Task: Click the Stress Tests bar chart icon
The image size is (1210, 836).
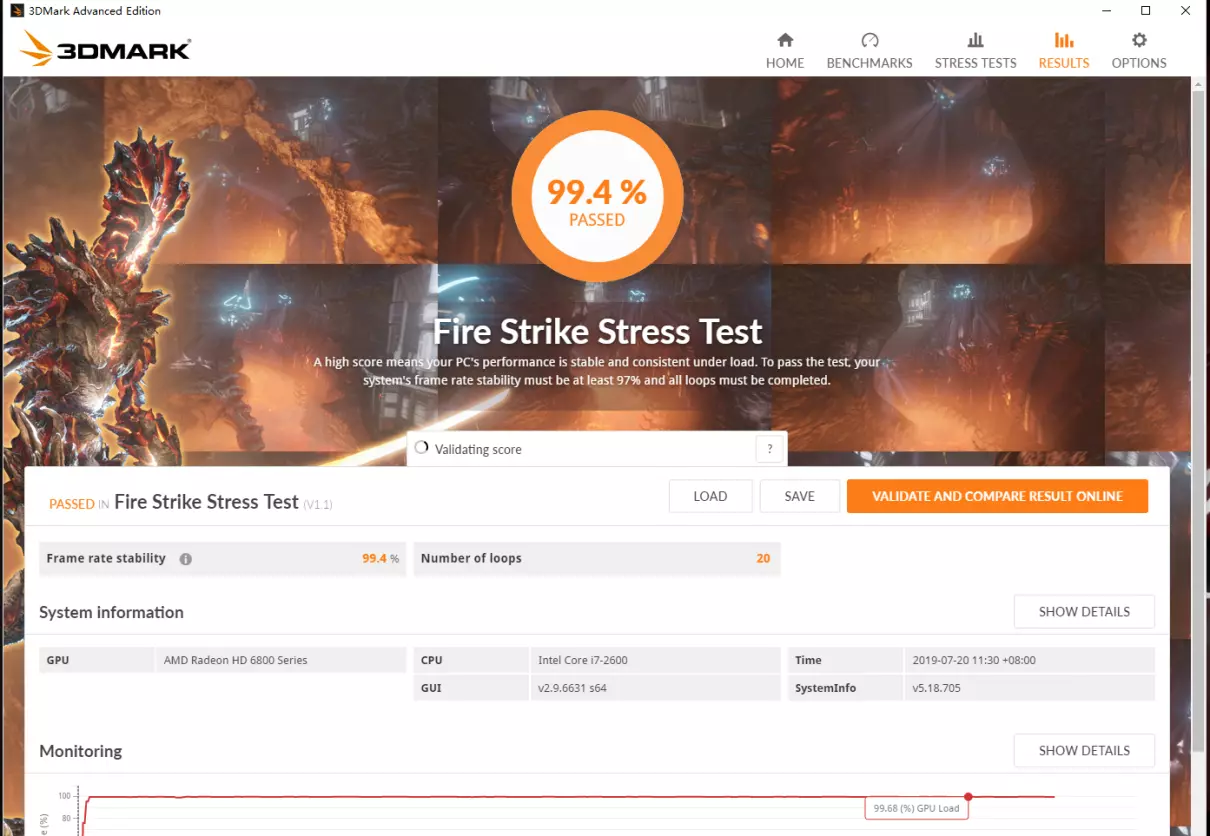Action: click(x=975, y=40)
